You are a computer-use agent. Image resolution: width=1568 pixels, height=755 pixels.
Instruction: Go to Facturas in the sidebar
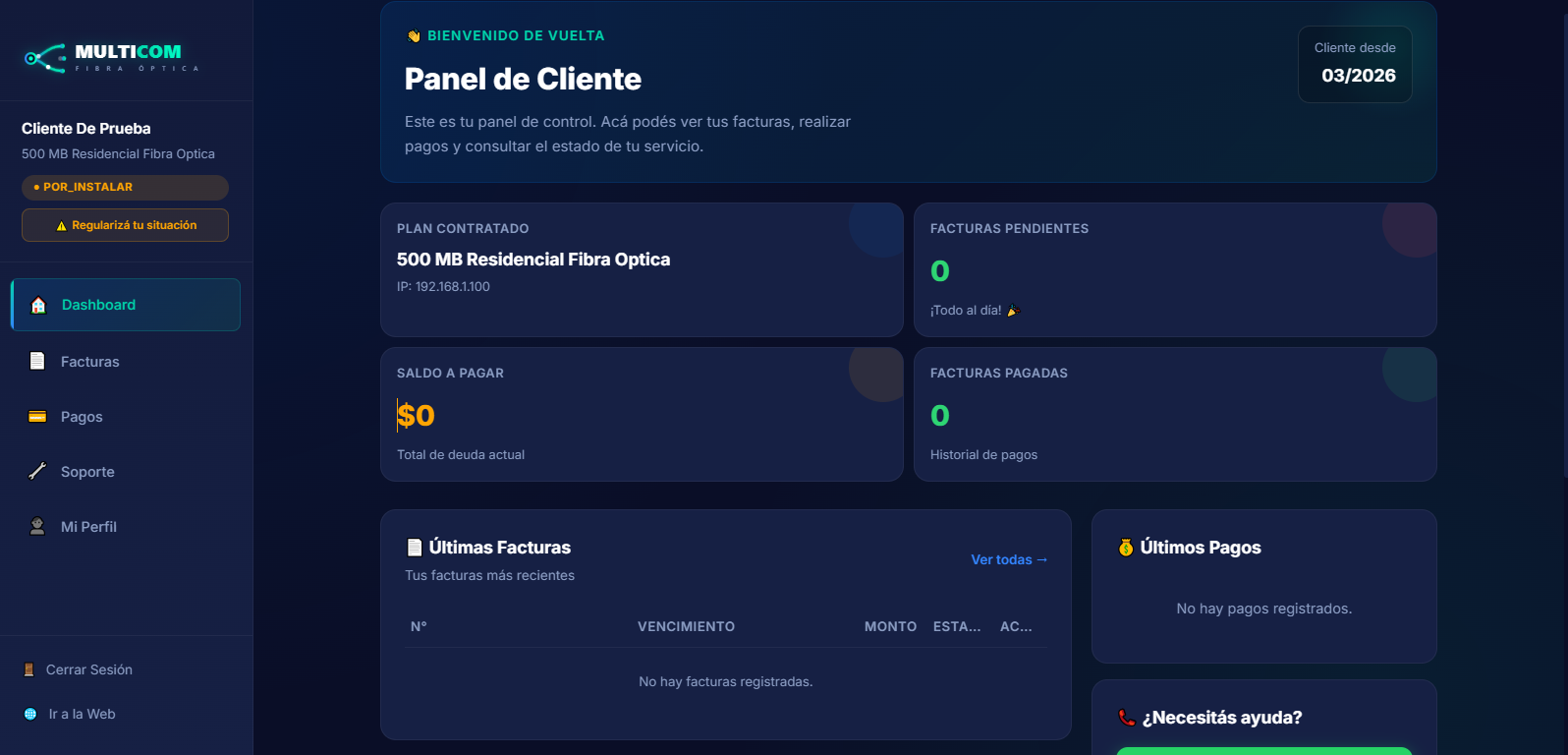tap(126, 361)
